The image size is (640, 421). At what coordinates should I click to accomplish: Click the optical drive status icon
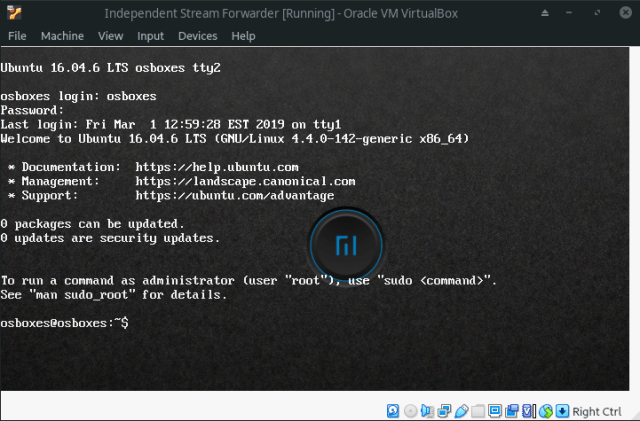(x=410, y=411)
